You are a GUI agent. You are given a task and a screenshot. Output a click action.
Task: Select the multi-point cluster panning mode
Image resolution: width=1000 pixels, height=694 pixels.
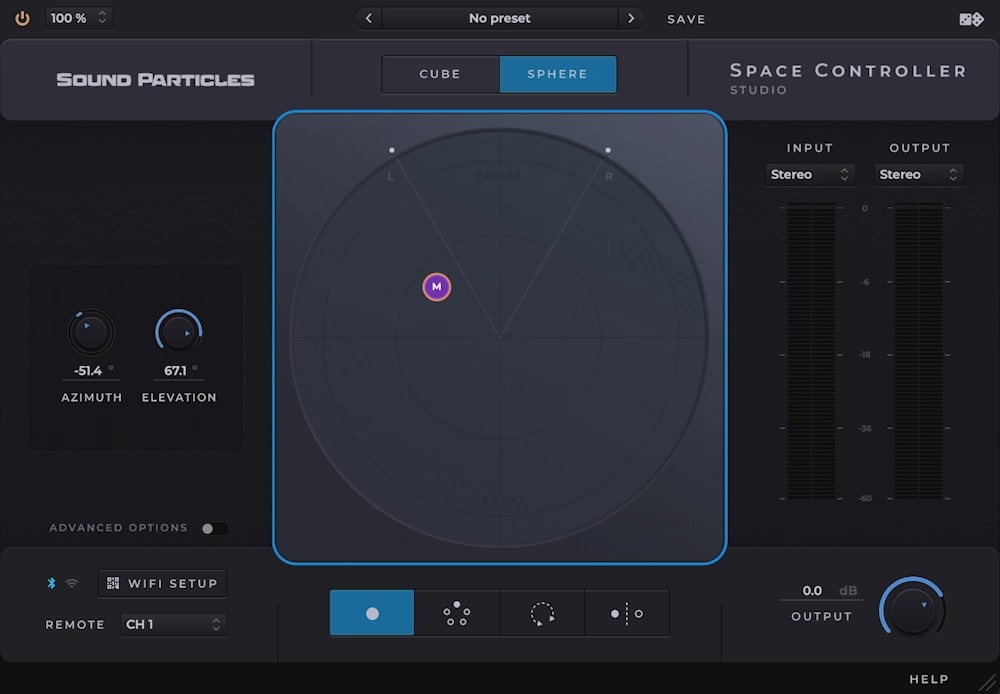[457, 613]
